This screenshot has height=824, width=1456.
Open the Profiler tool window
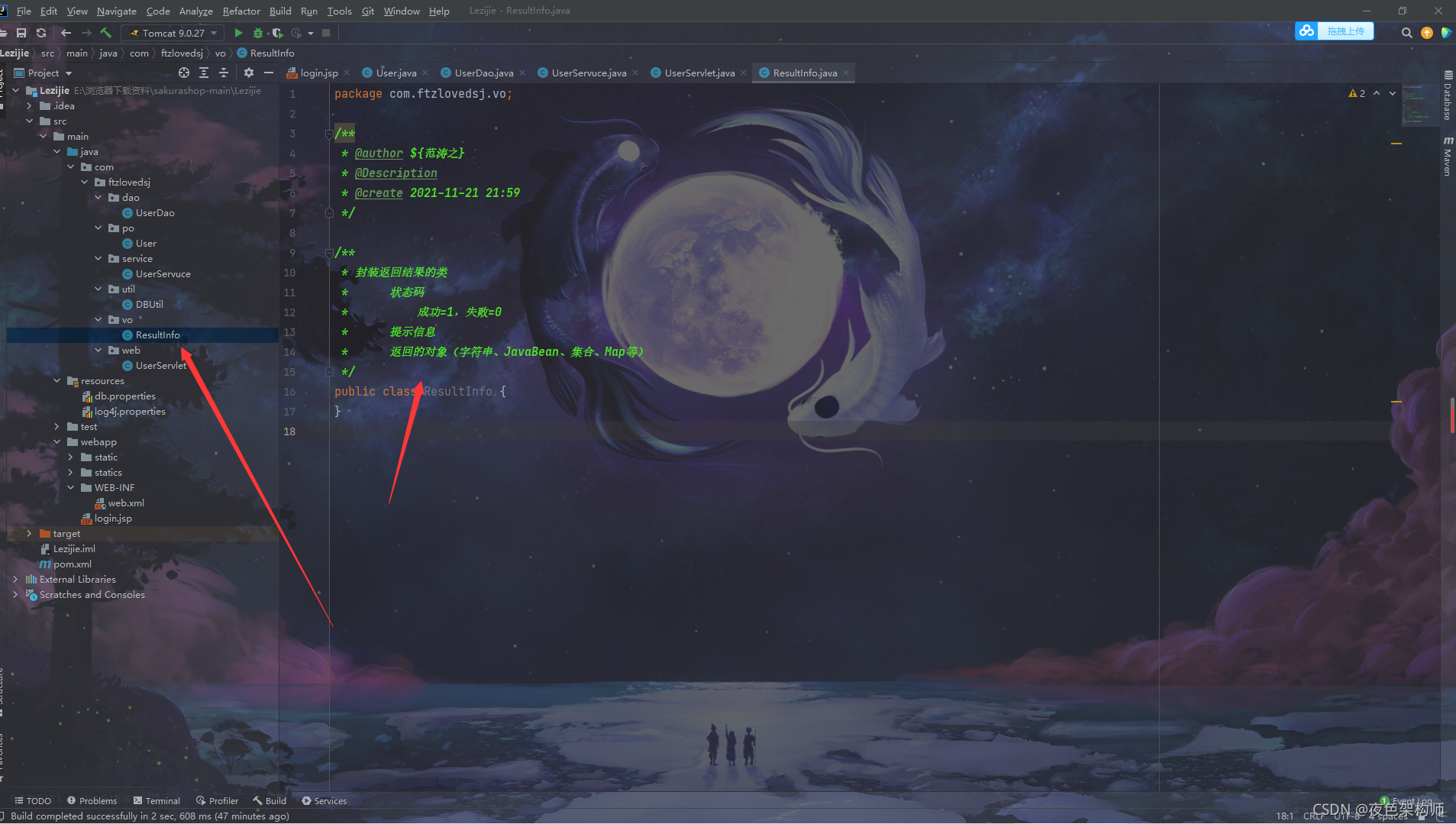[218, 800]
